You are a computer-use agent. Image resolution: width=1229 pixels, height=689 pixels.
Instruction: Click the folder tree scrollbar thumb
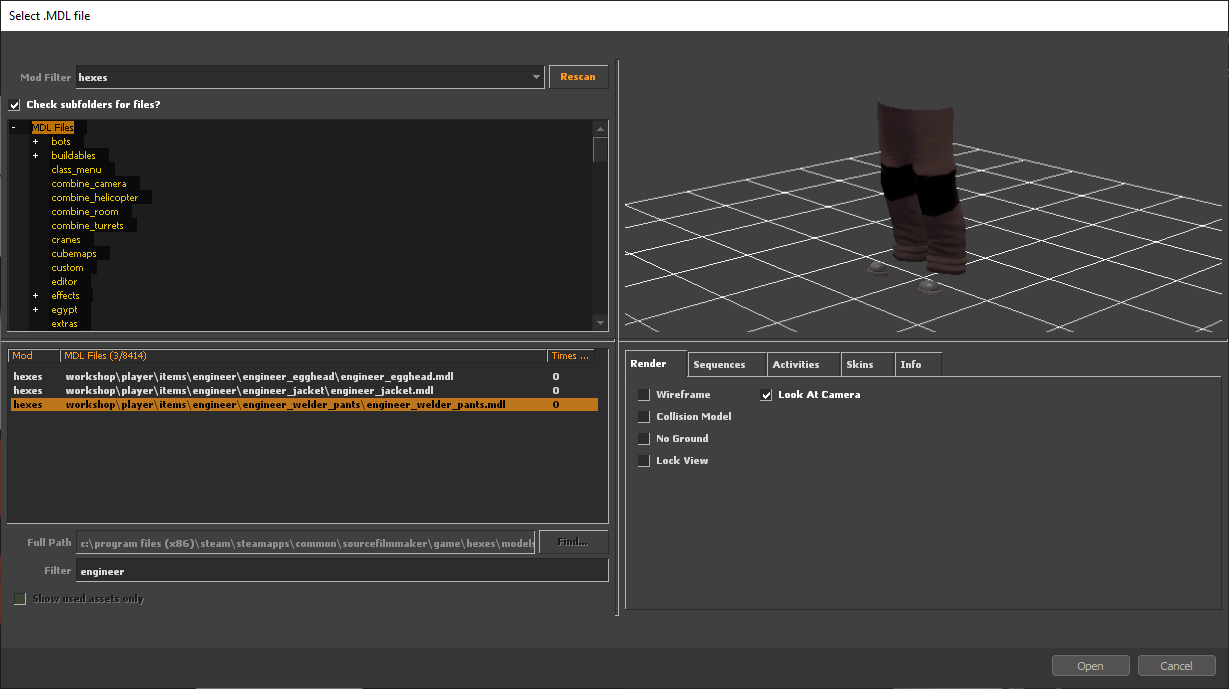[600, 149]
